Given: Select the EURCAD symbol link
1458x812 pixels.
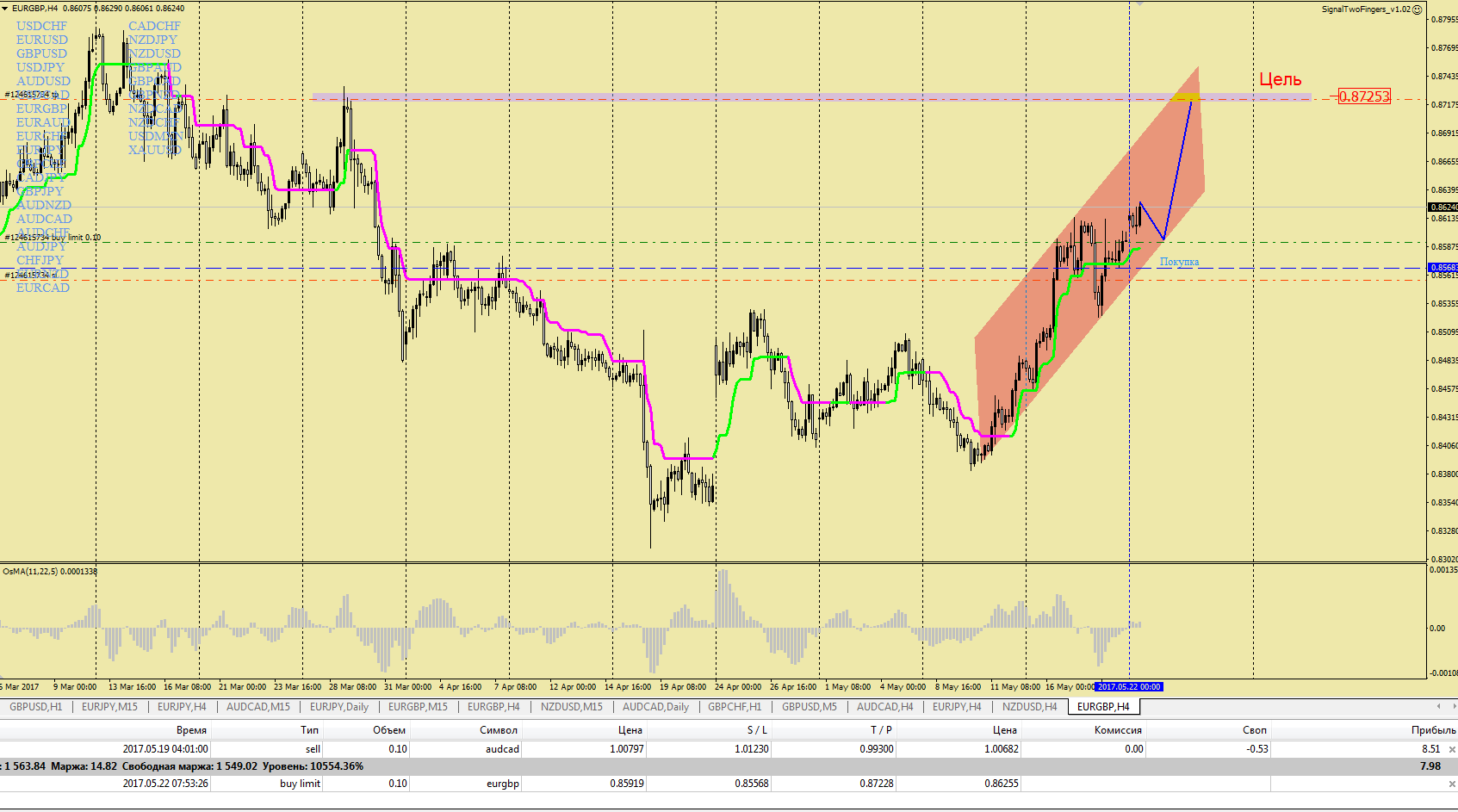Looking at the screenshot, I should (x=43, y=288).
